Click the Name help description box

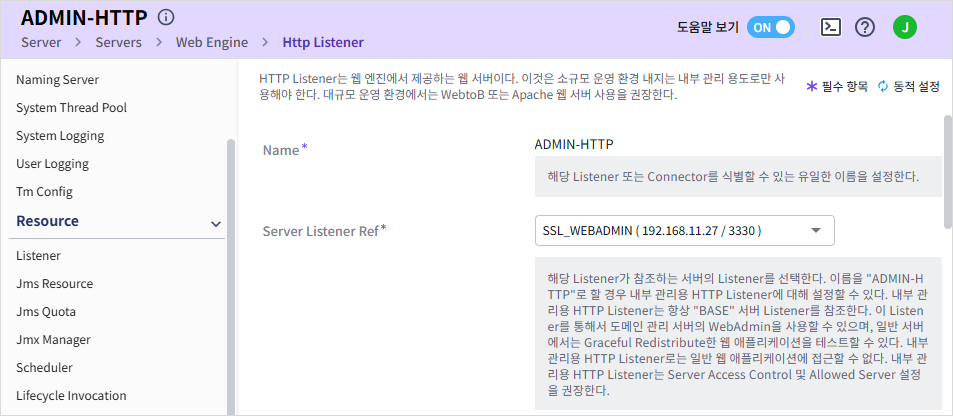tap(738, 177)
